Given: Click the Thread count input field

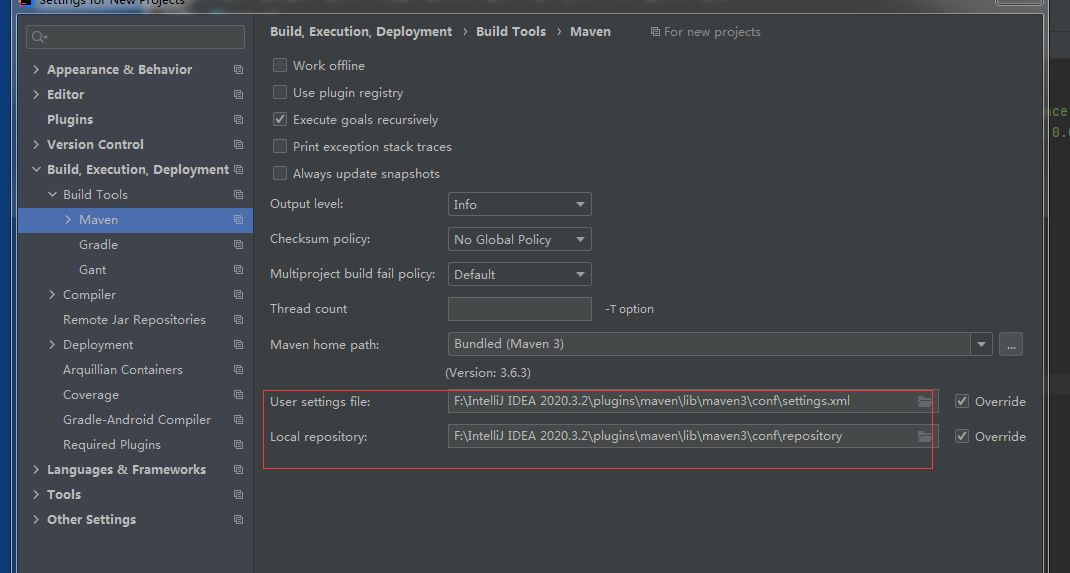Looking at the screenshot, I should [x=520, y=309].
